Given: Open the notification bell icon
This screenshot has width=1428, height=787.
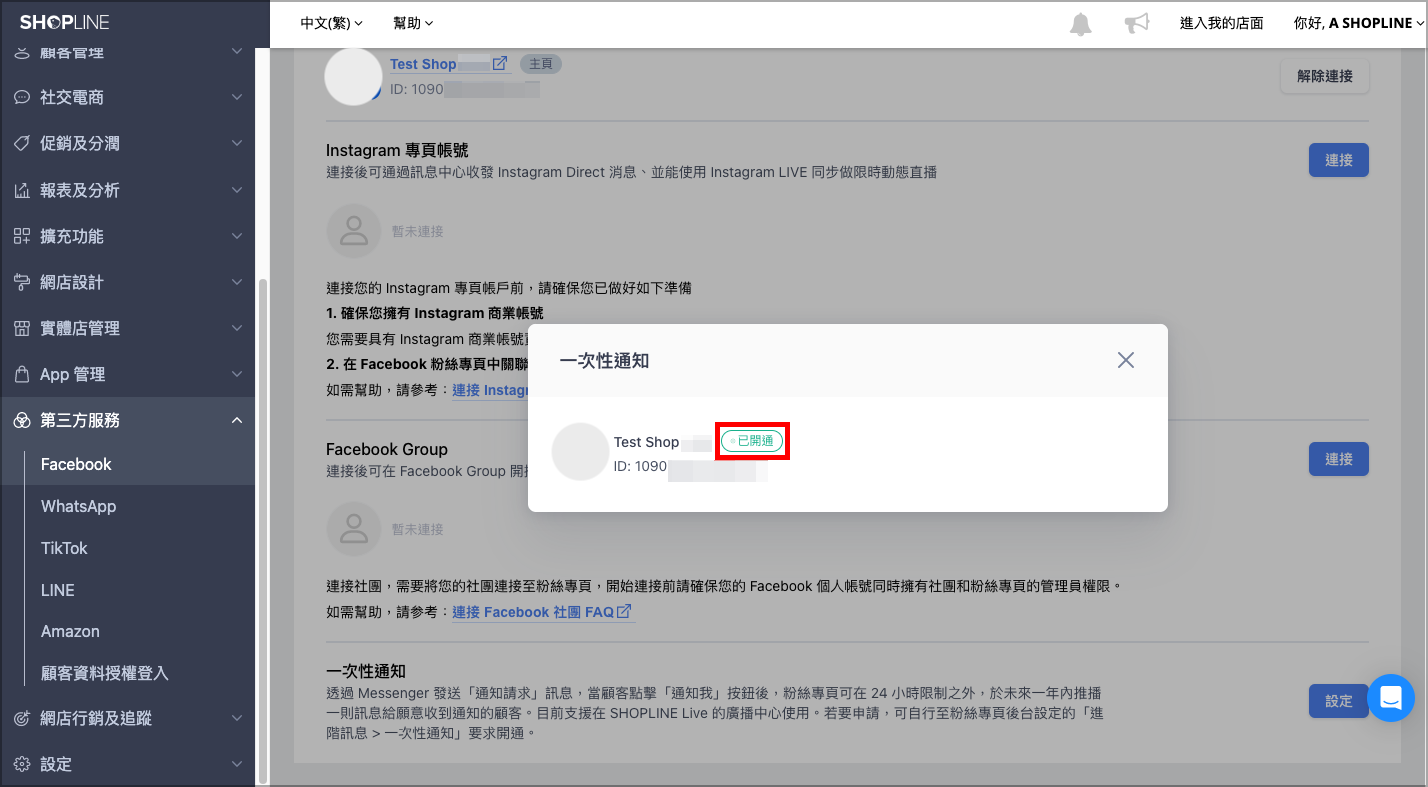Looking at the screenshot, I should pyautogui.click(x=1081, y=24).
